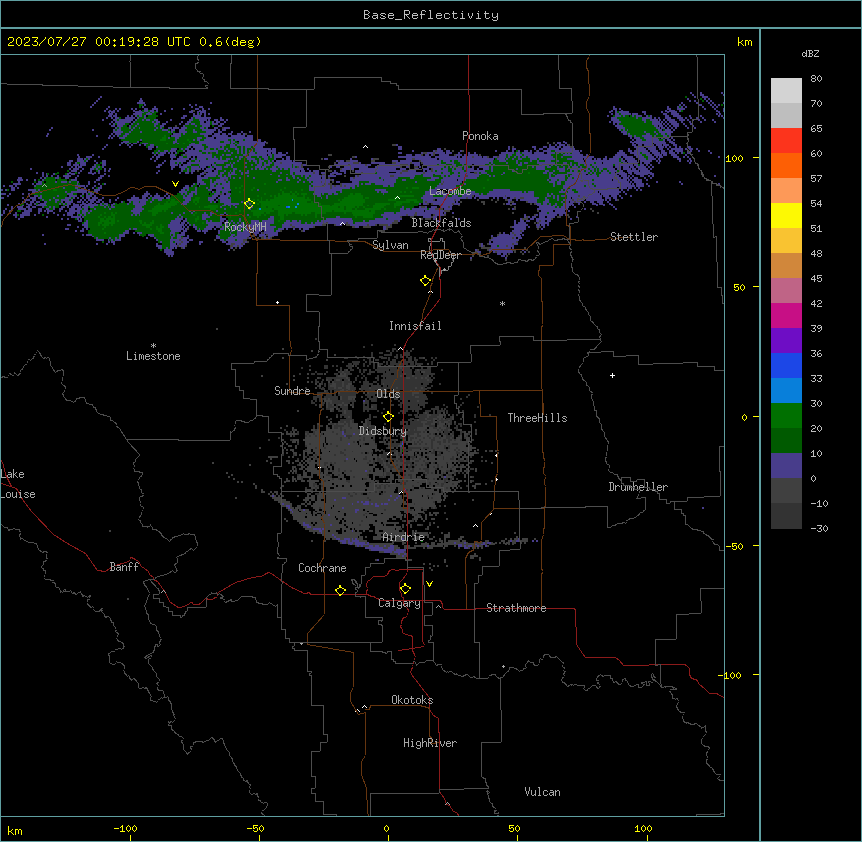Click the Okotoks label

(412, 700)
